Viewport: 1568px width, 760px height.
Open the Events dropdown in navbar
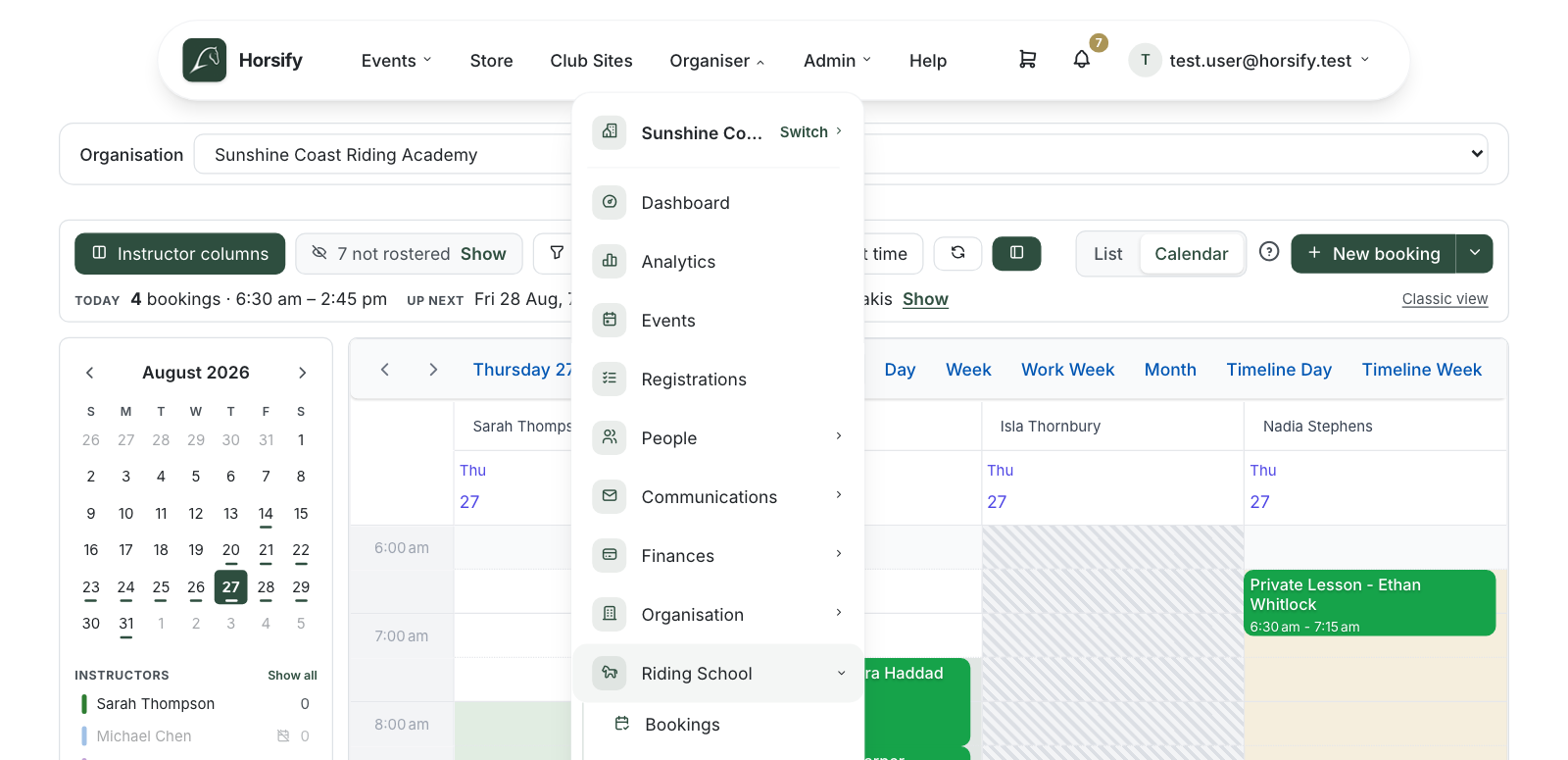[x=396, y=61]
